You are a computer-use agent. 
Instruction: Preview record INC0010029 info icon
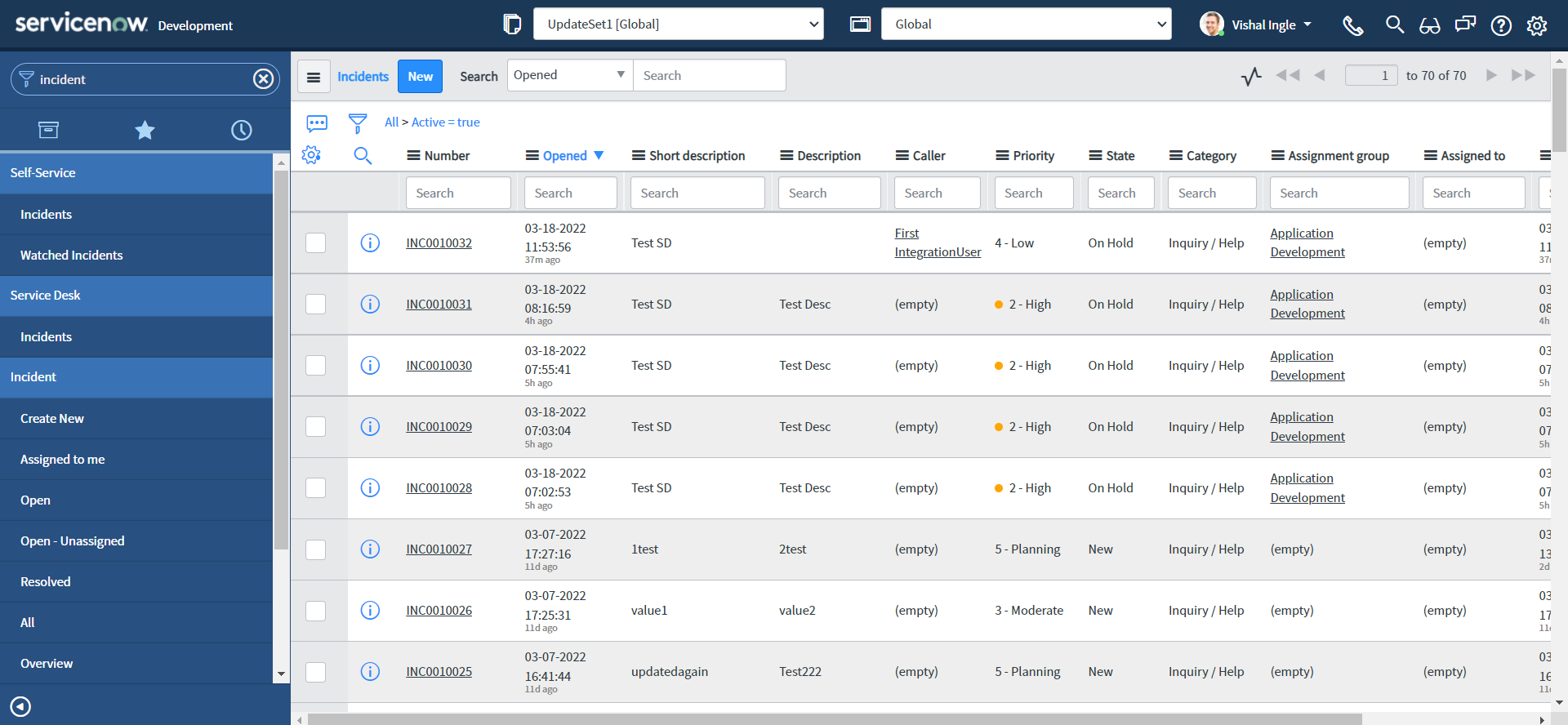[x=370, y=427]
